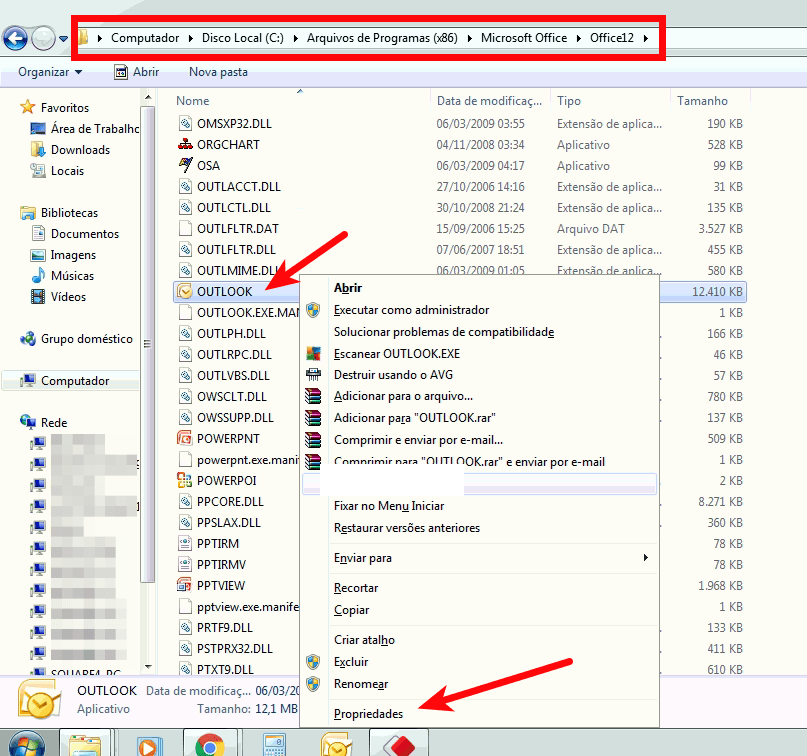Choose Destruir usando o AVG
Image resolution: width=807 pixels, height=756 pixels.
tap(393, 375)
